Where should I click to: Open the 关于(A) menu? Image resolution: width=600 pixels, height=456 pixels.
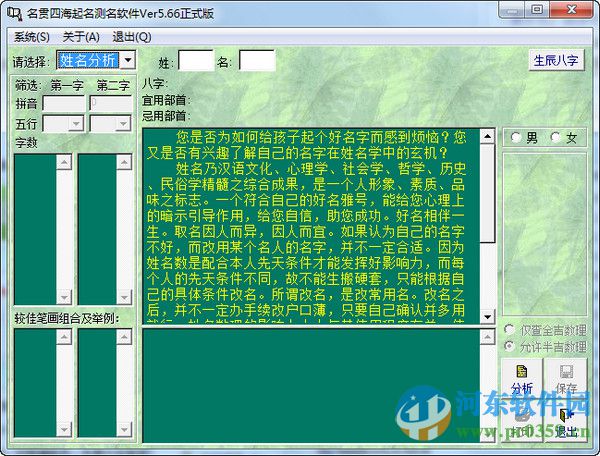tap(81, 37)
